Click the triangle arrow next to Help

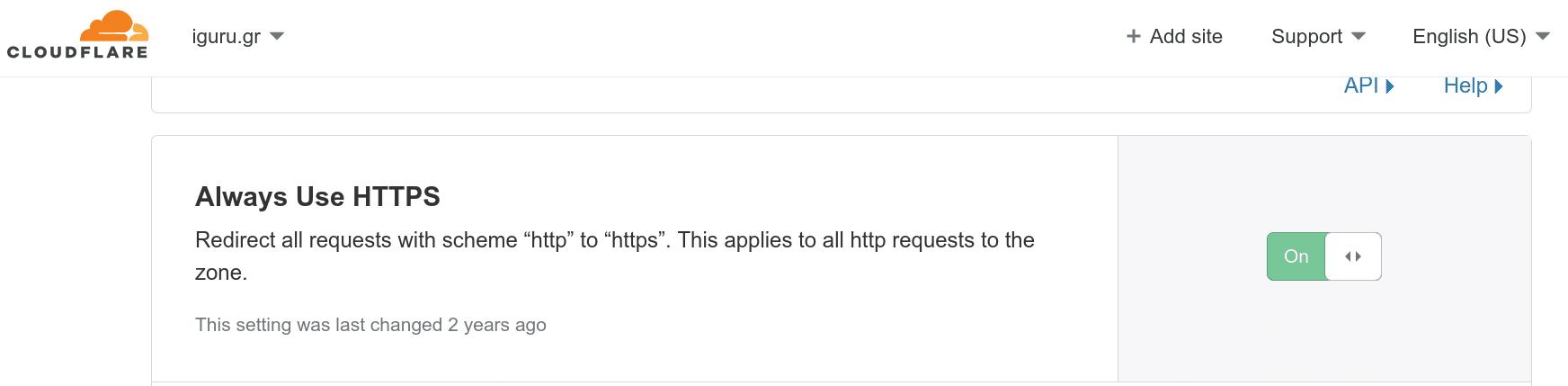pos(1499,86)
